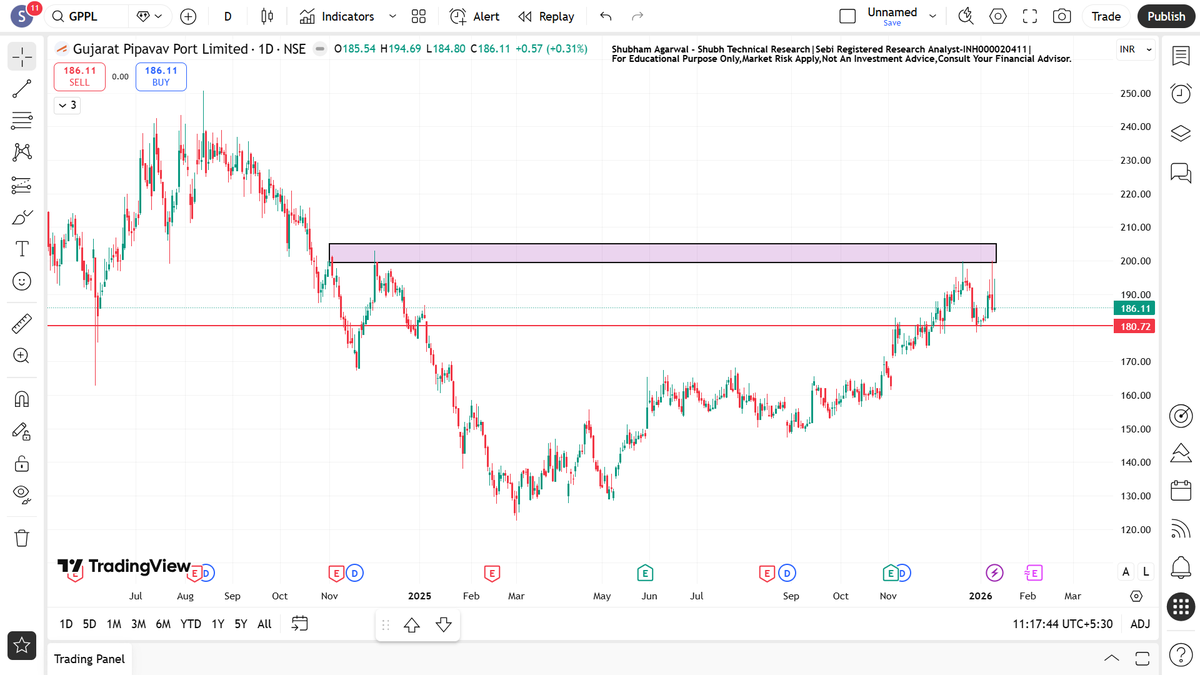
Task: Toggle stay in drawing mode
Action: coord(22,432)
